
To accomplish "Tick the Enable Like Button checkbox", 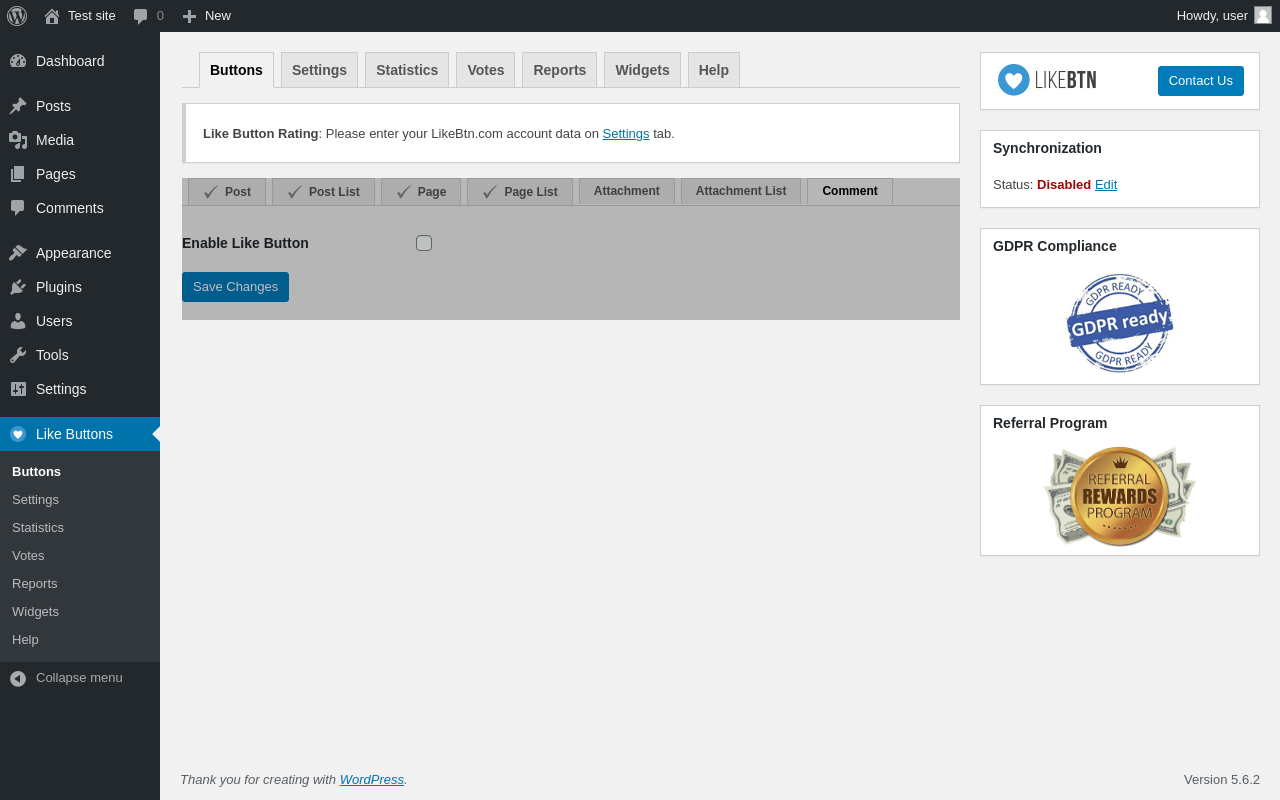I will point(424,243).
